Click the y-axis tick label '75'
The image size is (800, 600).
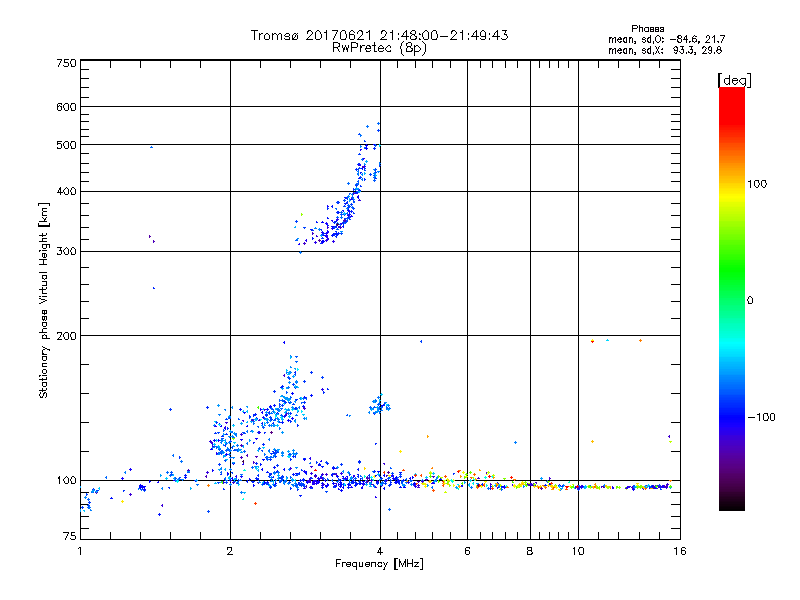pyautogui.click(x=70, y=536)
